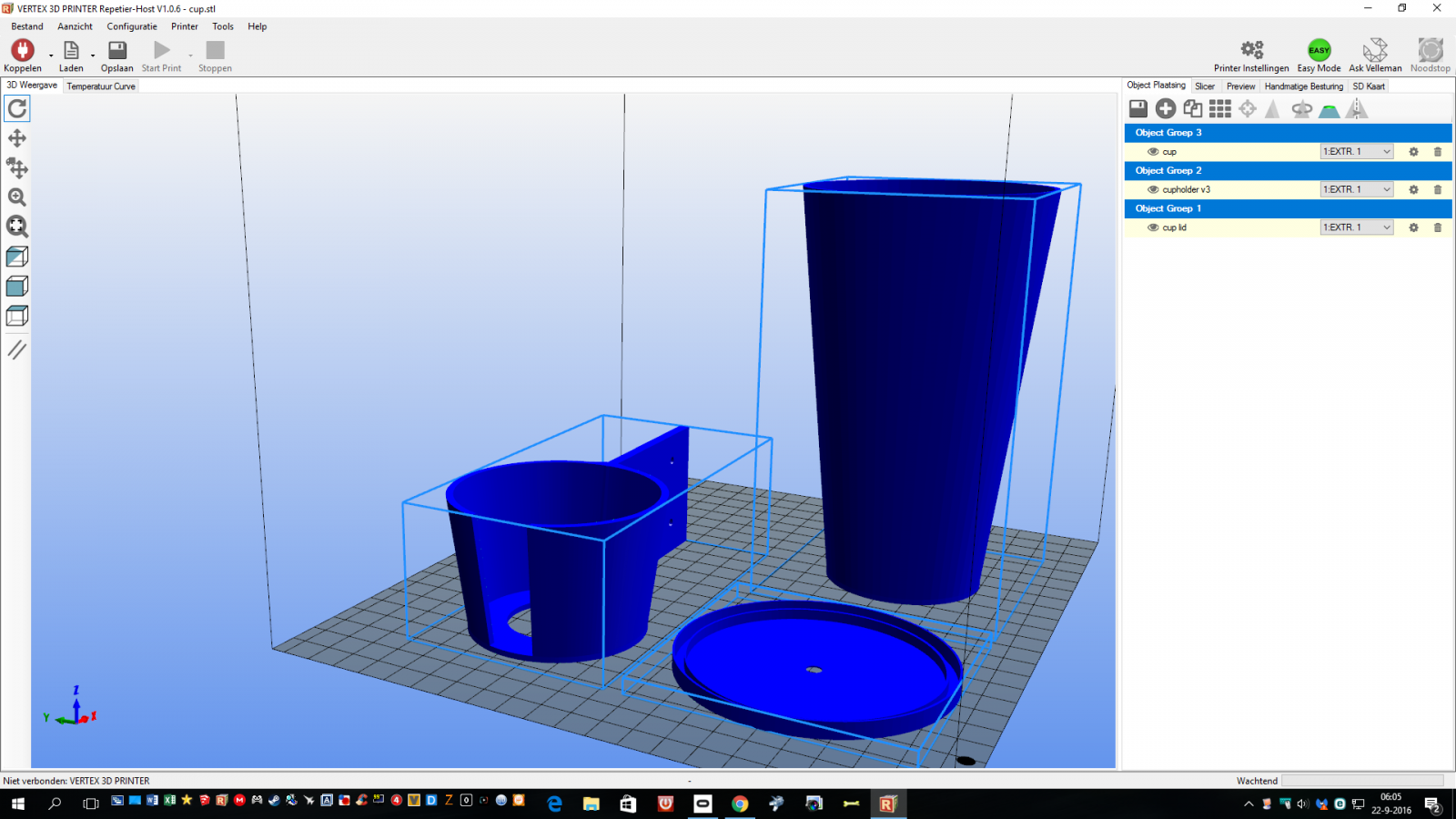Toggle parallel projection lines icon
The image size is (1456, 819).
[17, 349]
